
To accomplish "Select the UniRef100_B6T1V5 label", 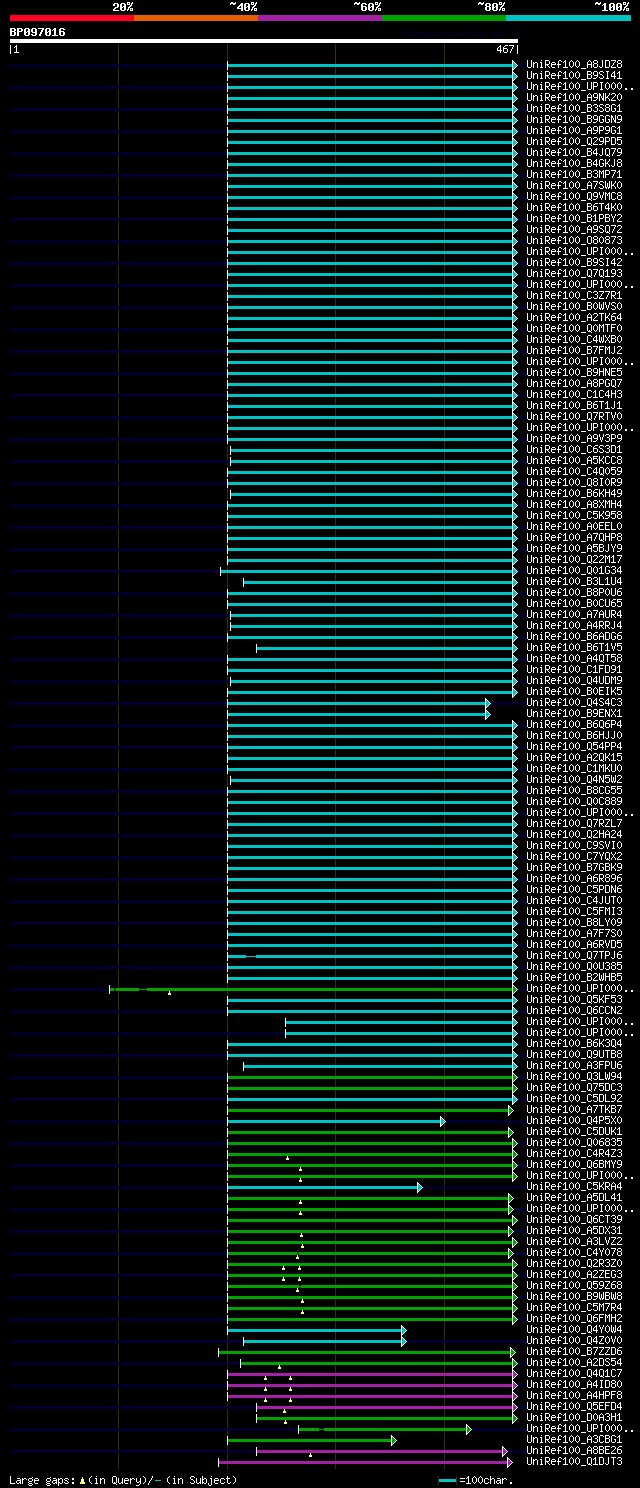I will (x=574, y=647).
